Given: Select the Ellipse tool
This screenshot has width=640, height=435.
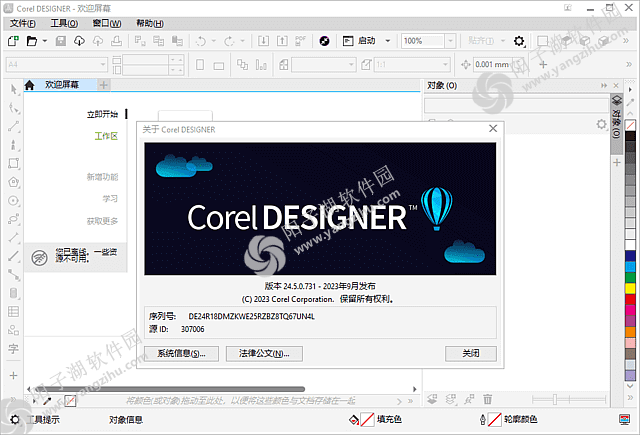Looking at the screenshot, I should [x=13, y=201].
